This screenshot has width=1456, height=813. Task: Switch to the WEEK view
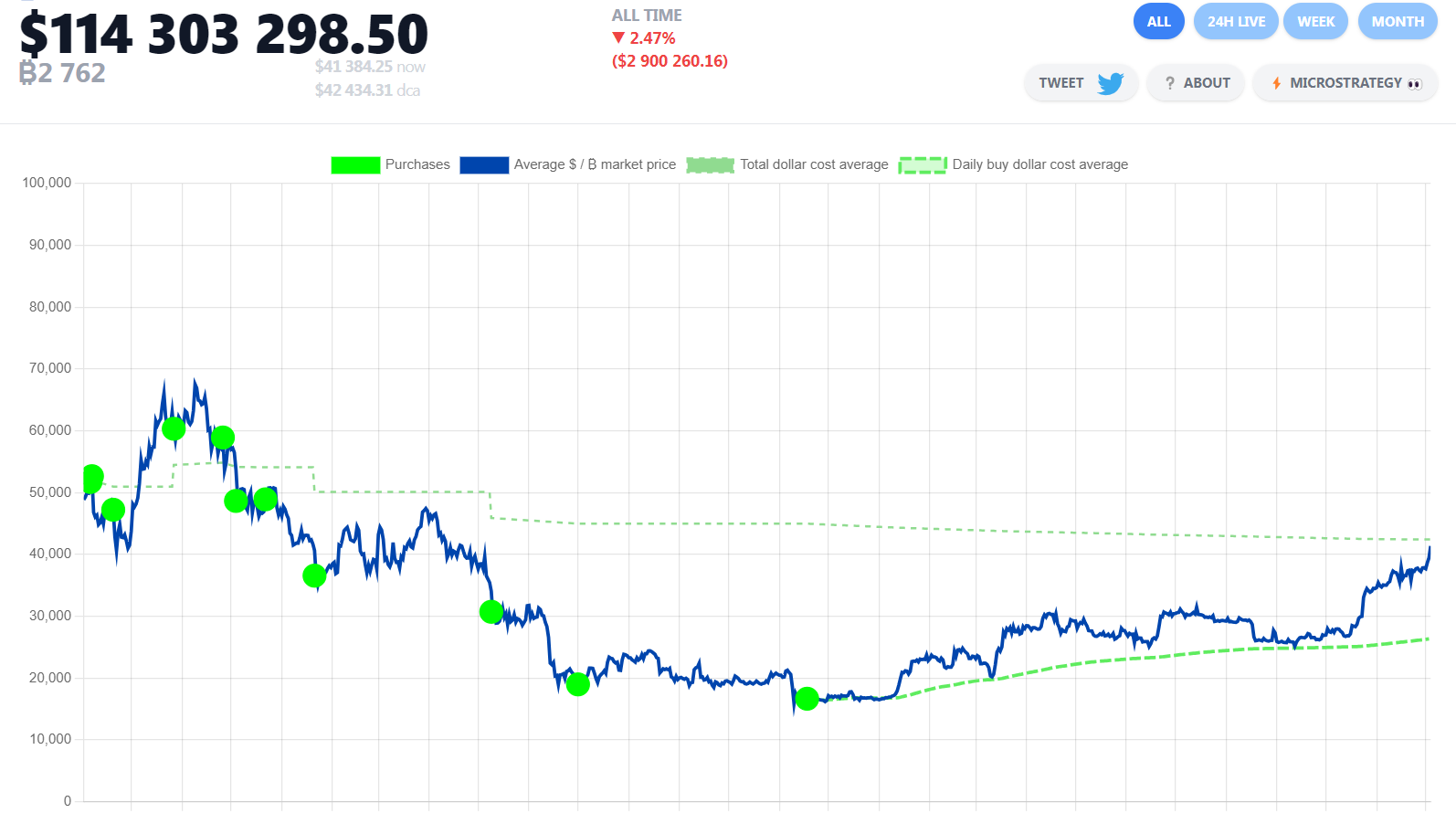point(1315,22)
